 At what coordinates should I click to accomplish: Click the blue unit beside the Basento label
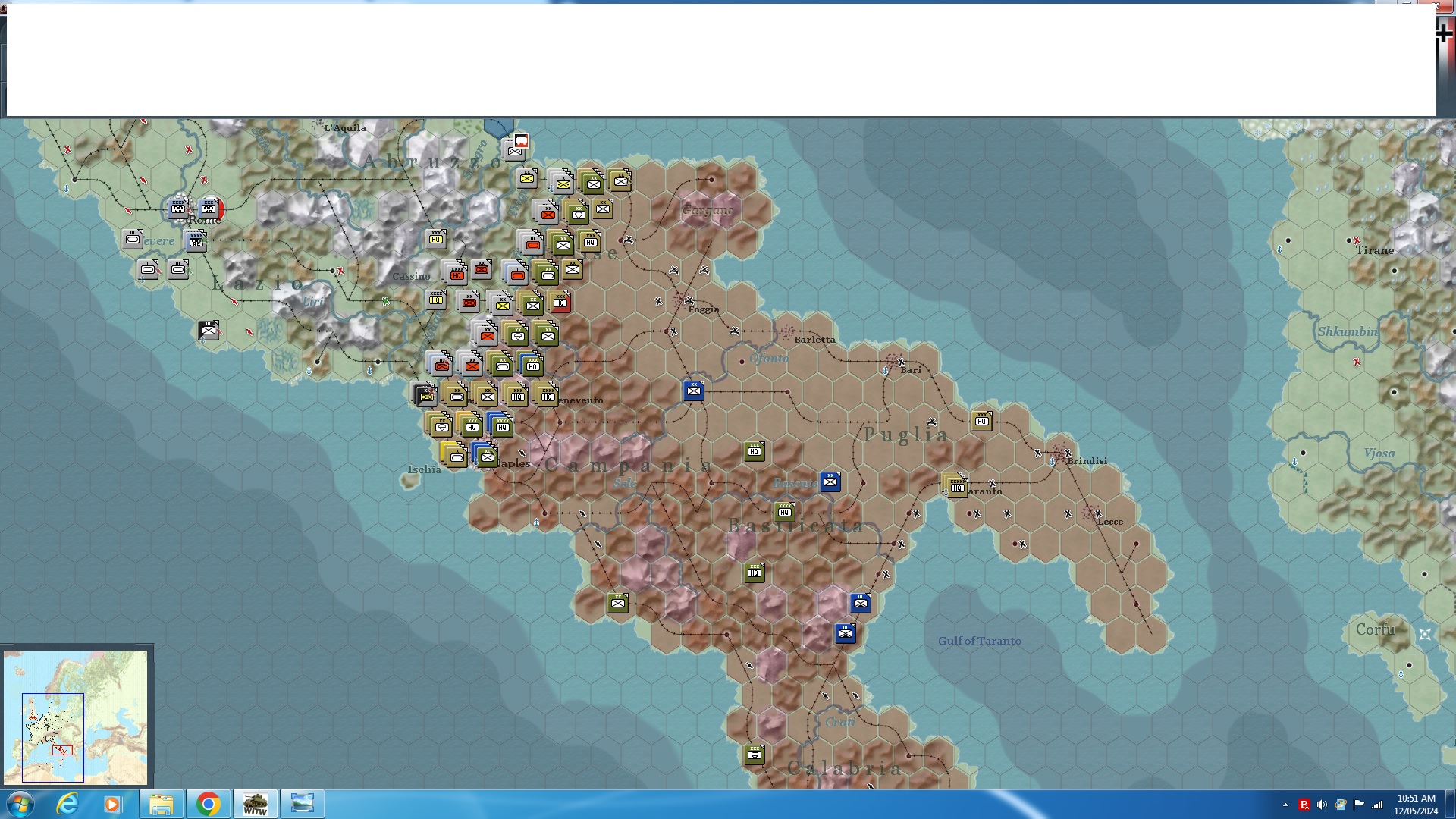pyautogui.click(x=830, y=481)
